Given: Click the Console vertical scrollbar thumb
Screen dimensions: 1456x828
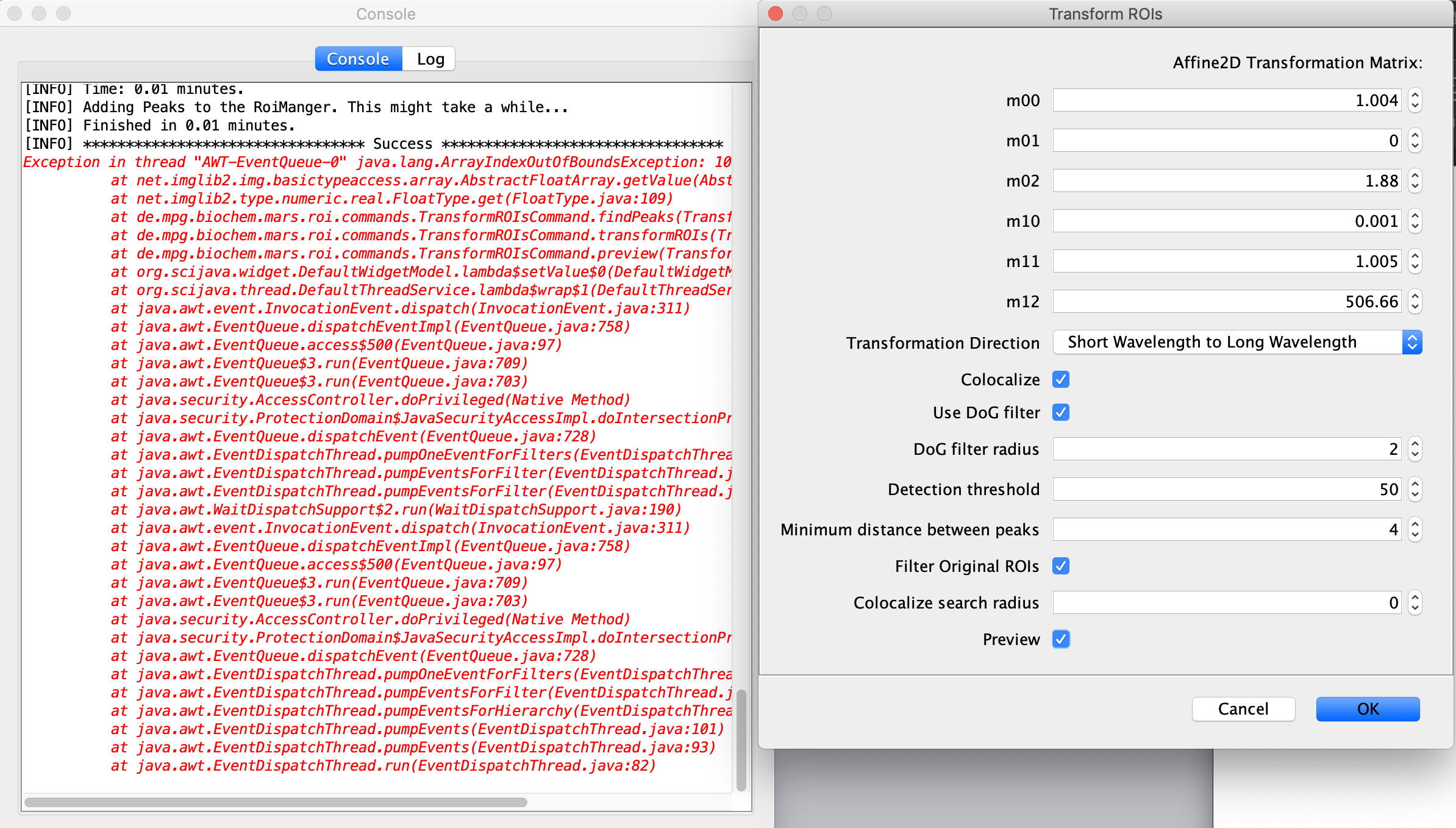Looking at the screenshot, I should (741, 739).
